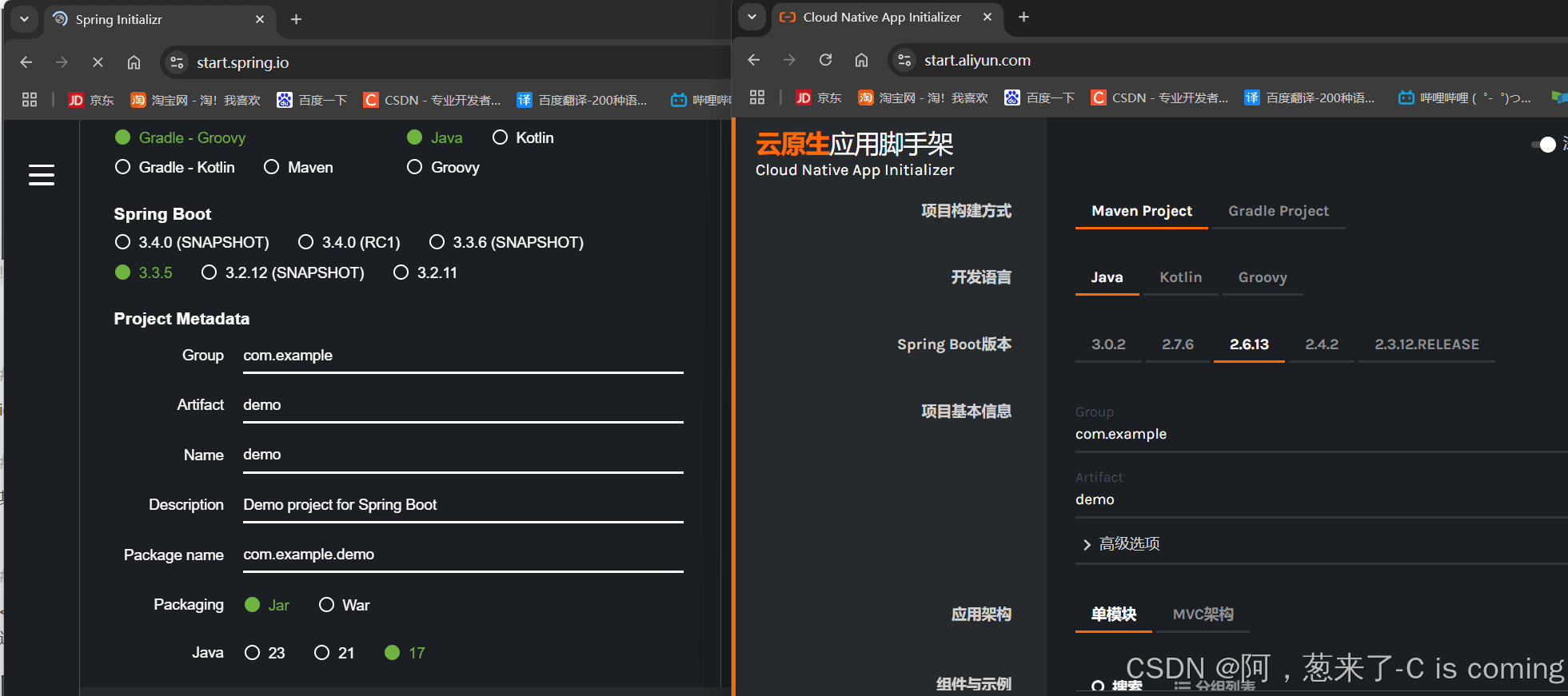View site info icon beside start.spring.io address
The height and width of the screenshot is (696, 1568).
pos(178,62)
